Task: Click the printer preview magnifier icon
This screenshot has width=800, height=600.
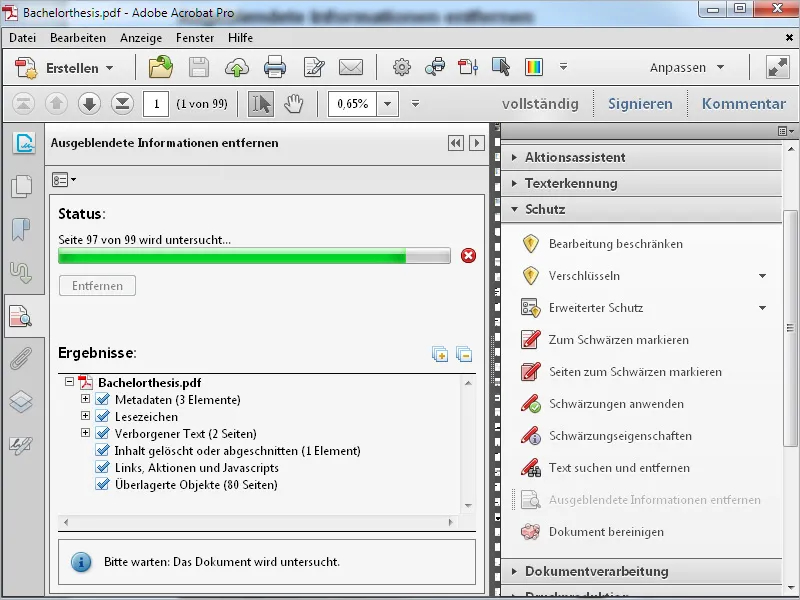Action: click(435, 67)
